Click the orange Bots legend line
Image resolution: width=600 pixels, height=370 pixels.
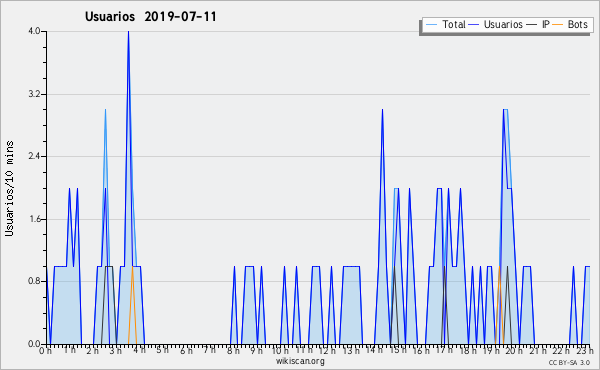(558, 25)
